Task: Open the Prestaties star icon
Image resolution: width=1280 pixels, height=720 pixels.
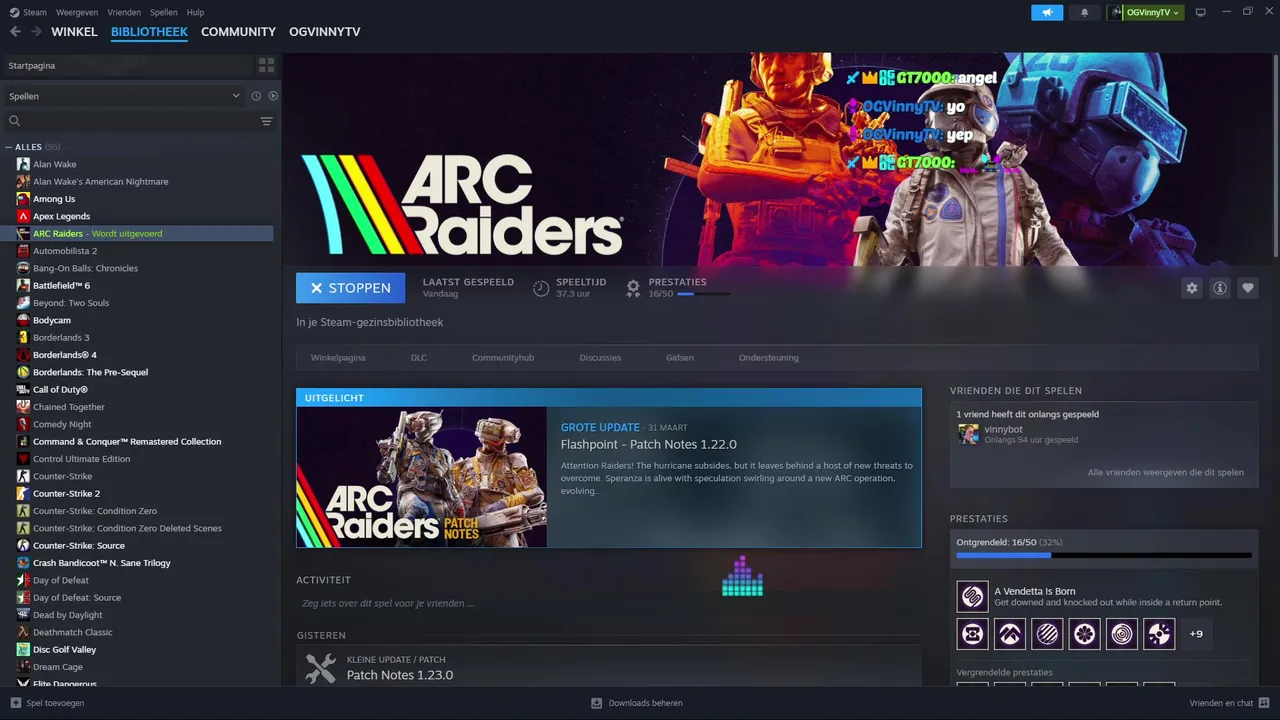Action: click(633, 288)
